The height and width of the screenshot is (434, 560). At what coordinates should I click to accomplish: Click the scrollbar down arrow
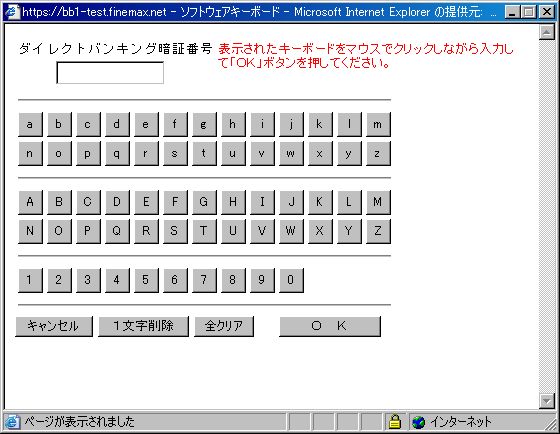[546, 400]
